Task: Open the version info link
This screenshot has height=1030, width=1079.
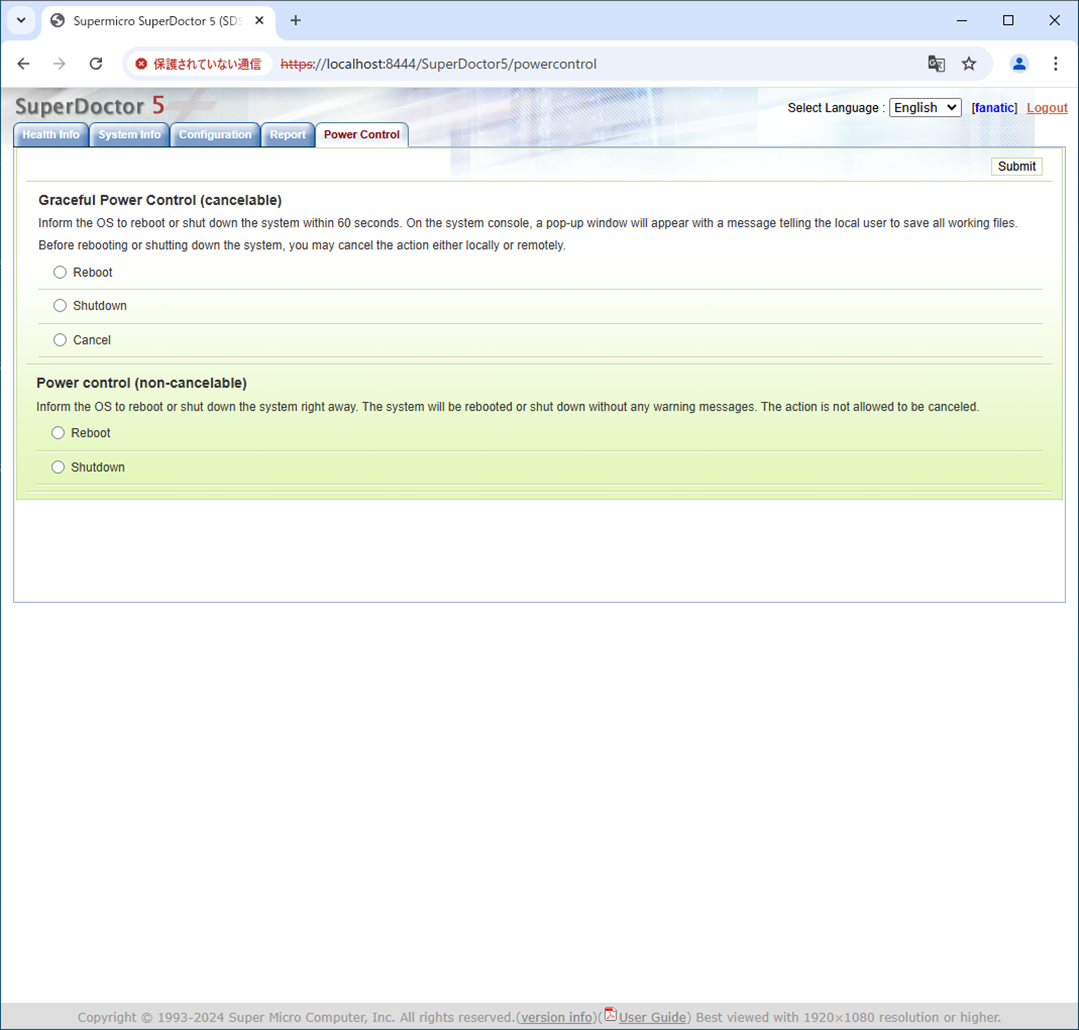Action: (x=557, y=1018)
